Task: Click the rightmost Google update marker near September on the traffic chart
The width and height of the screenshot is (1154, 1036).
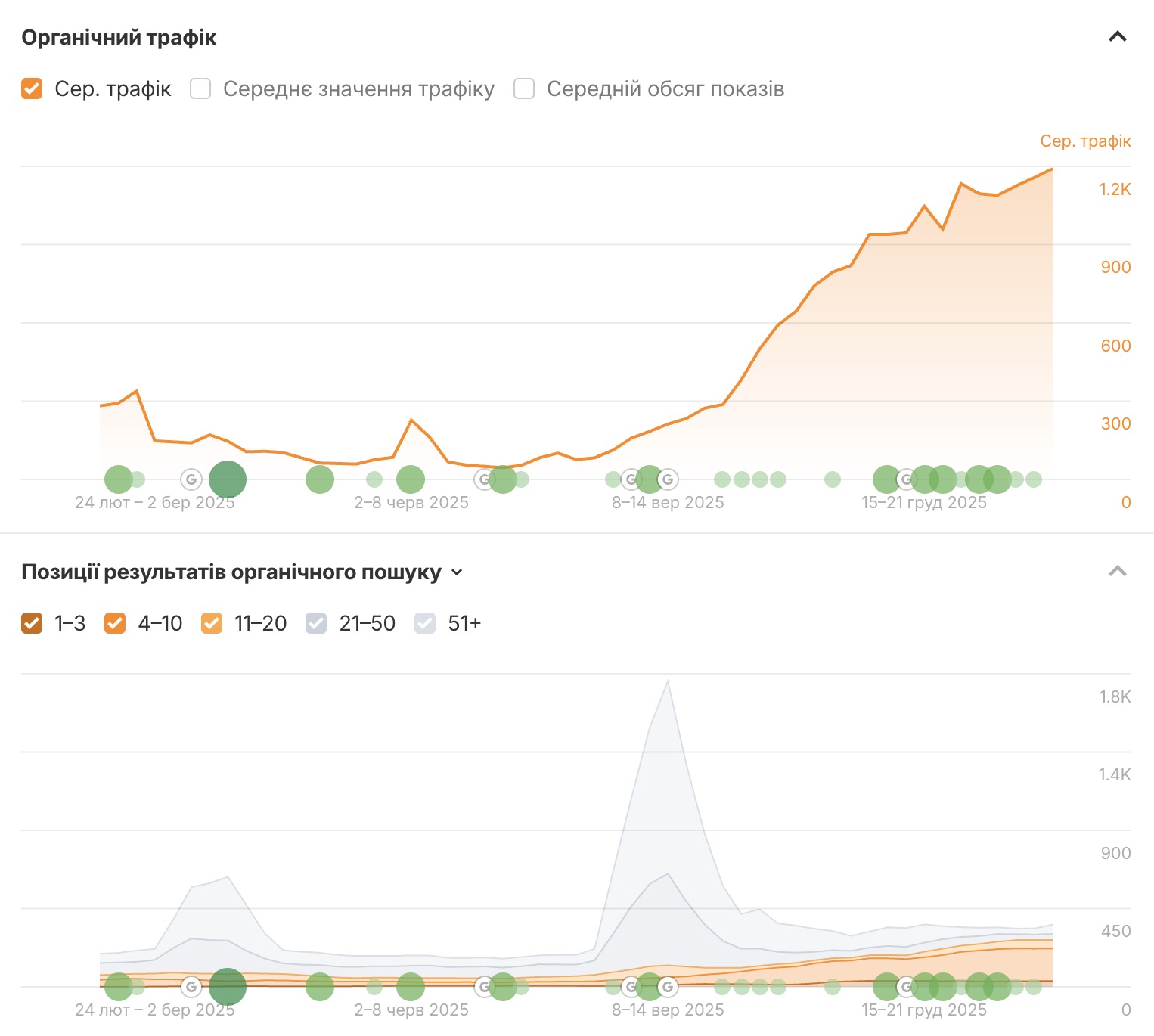Action: pos(668,479)
